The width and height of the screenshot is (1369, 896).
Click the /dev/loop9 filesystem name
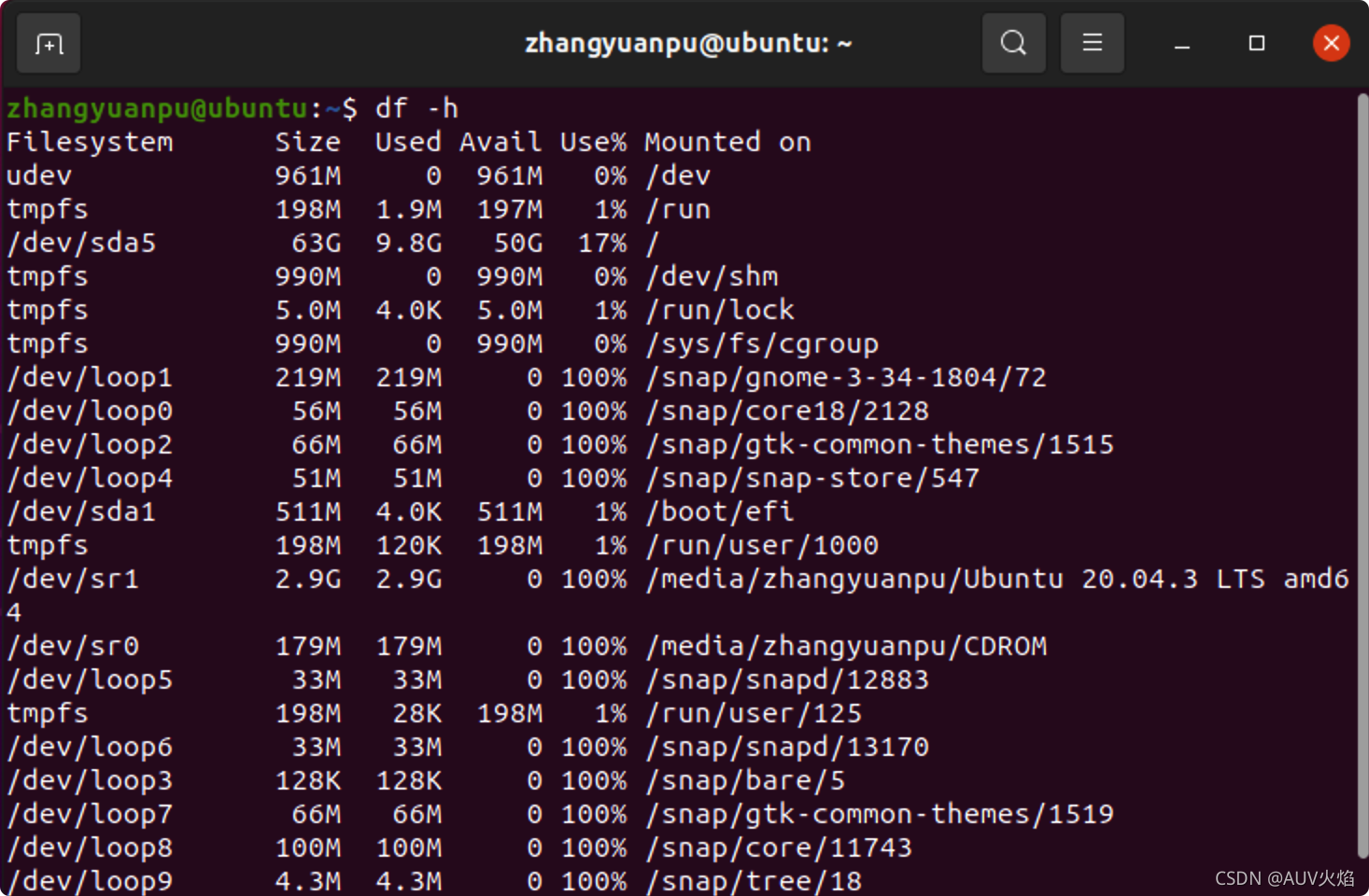90,881
